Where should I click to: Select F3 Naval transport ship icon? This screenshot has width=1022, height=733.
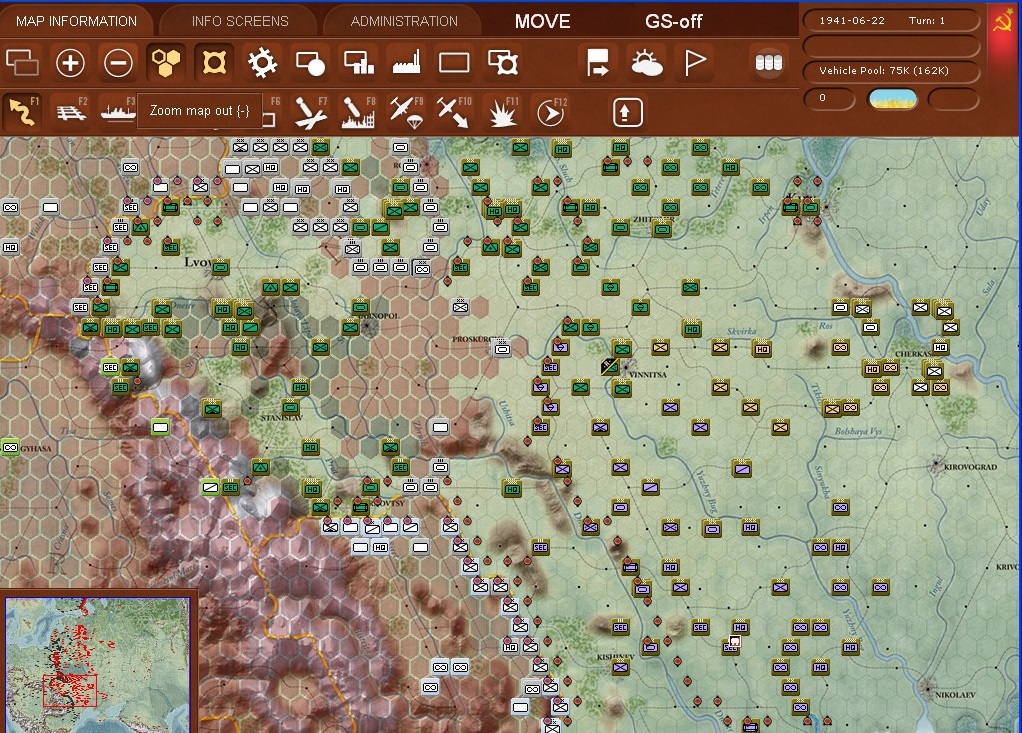coord(117,112)
